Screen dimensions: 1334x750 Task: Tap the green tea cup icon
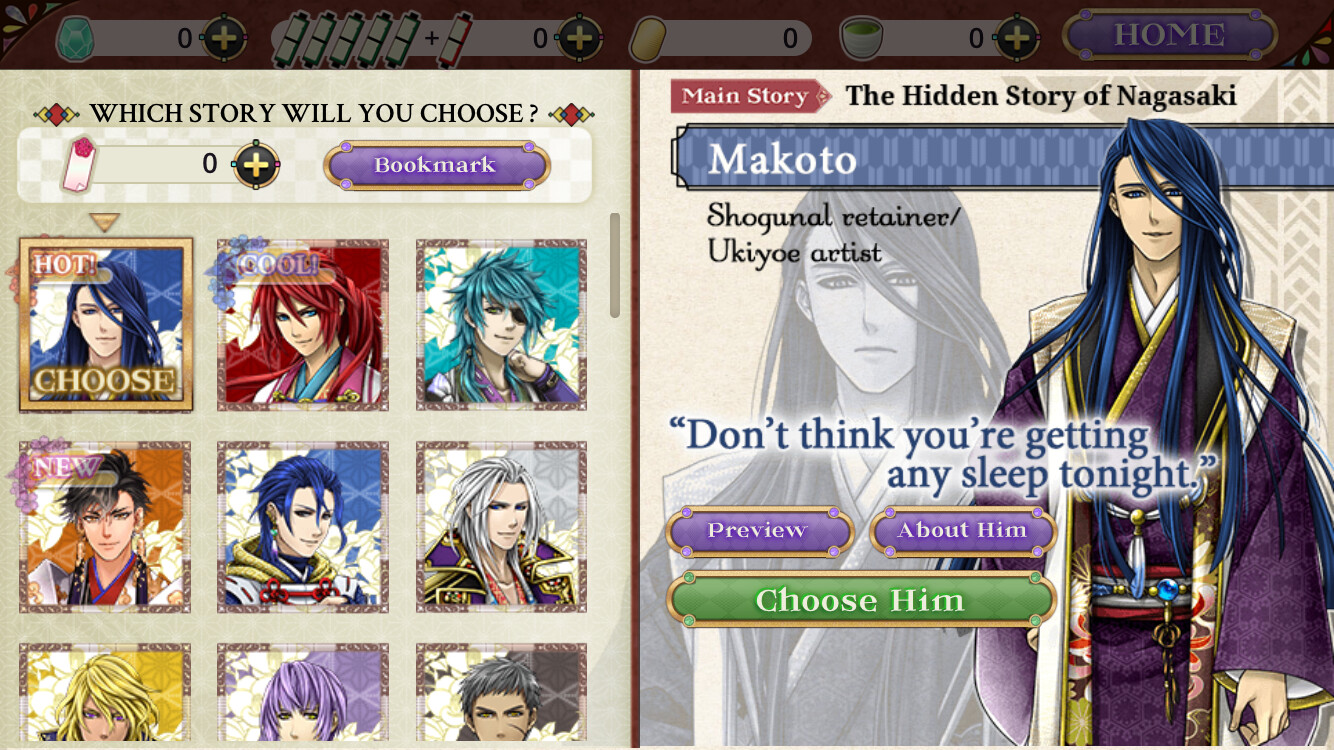click(x=858, y=39)
